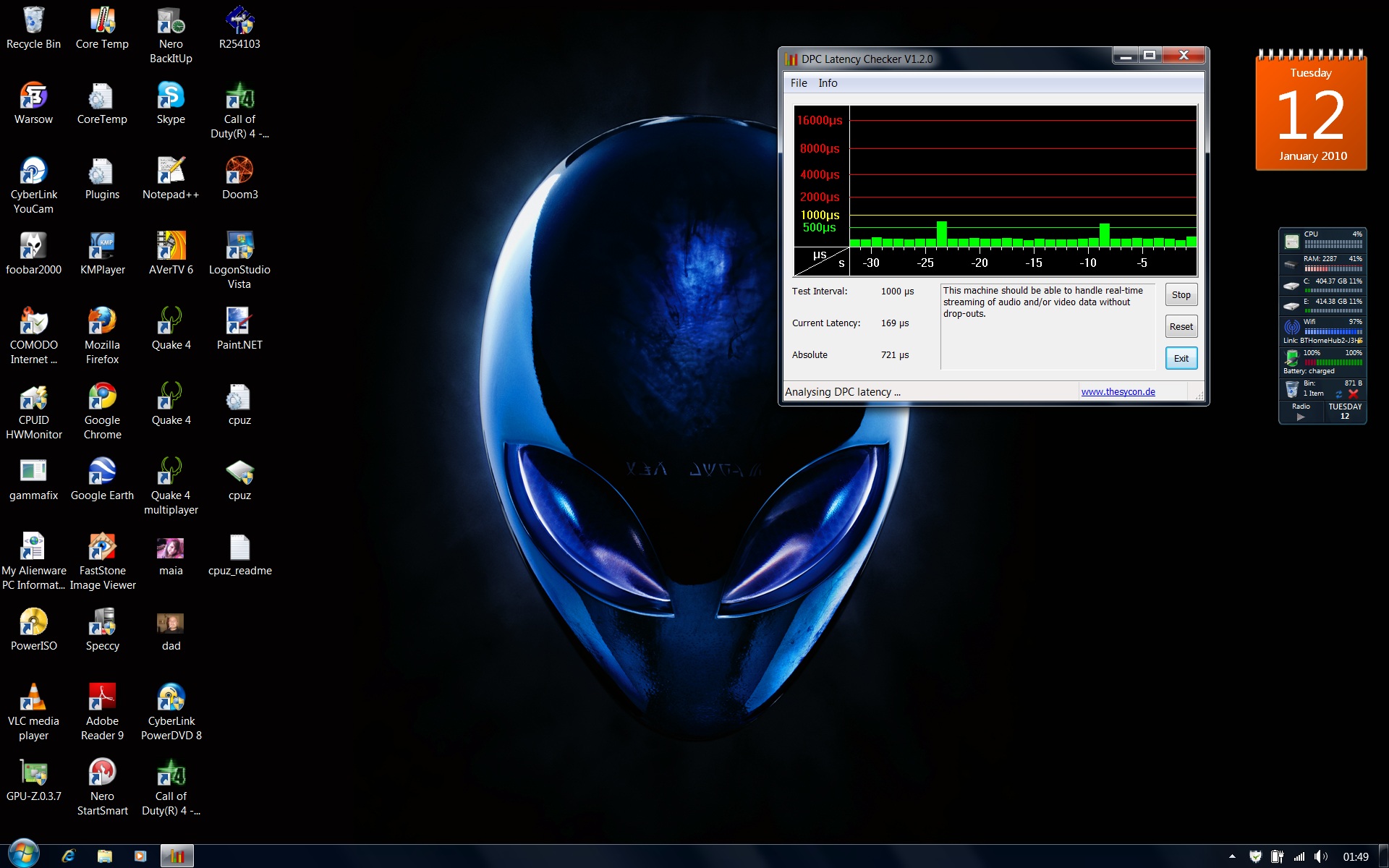This screenshot has height=868, width=1389.
Task: Click the blue refresh arrows in Bin gadget
Action: 1339,394
